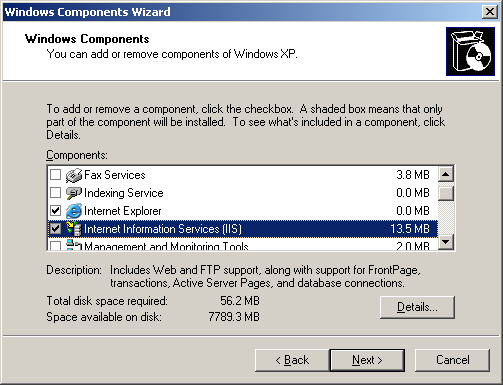Click the components list scroll up arrow
The height and width of the screenshot is (385, 503).
446,174
